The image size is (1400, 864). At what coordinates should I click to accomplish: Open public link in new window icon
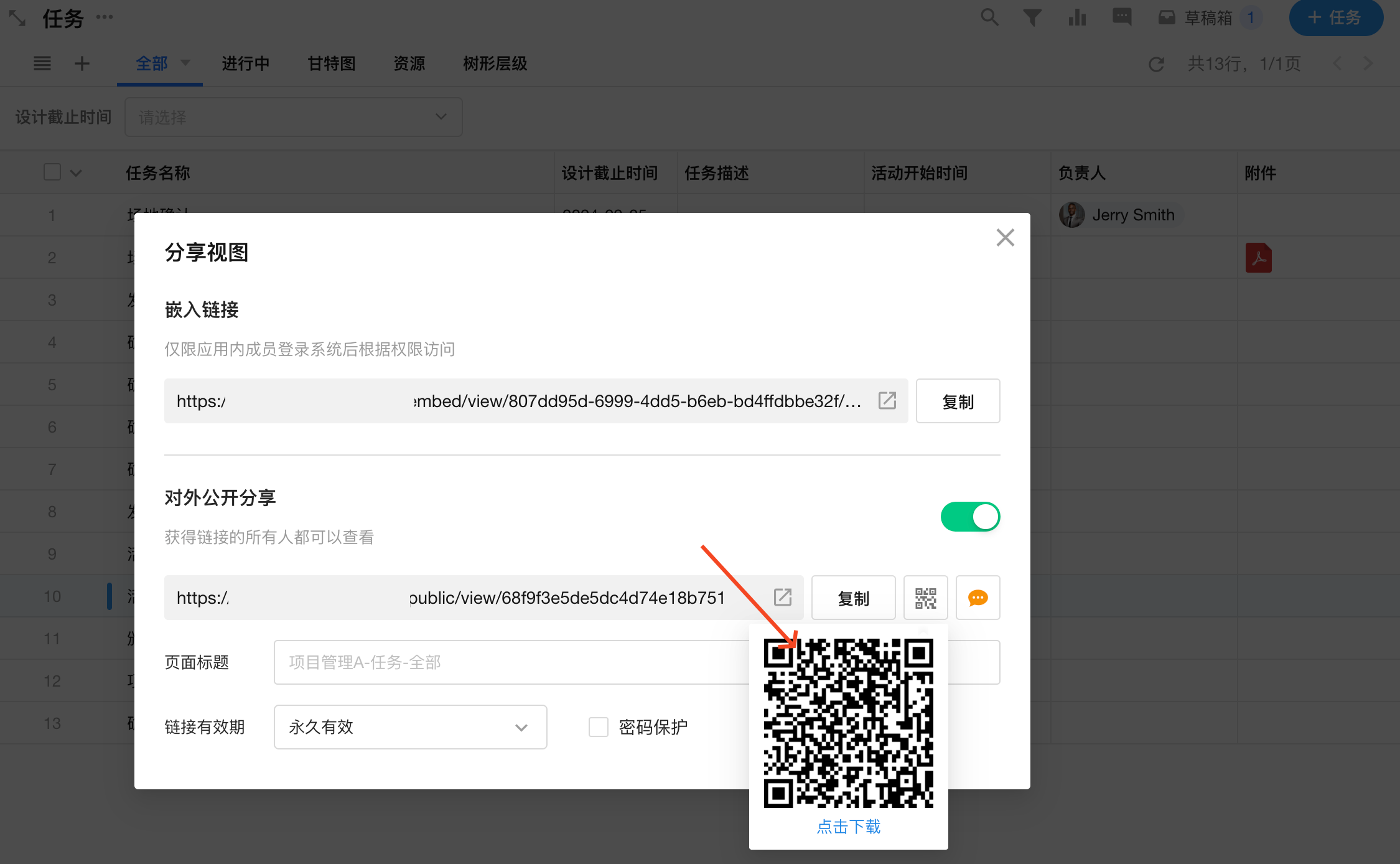click(782, 597)
